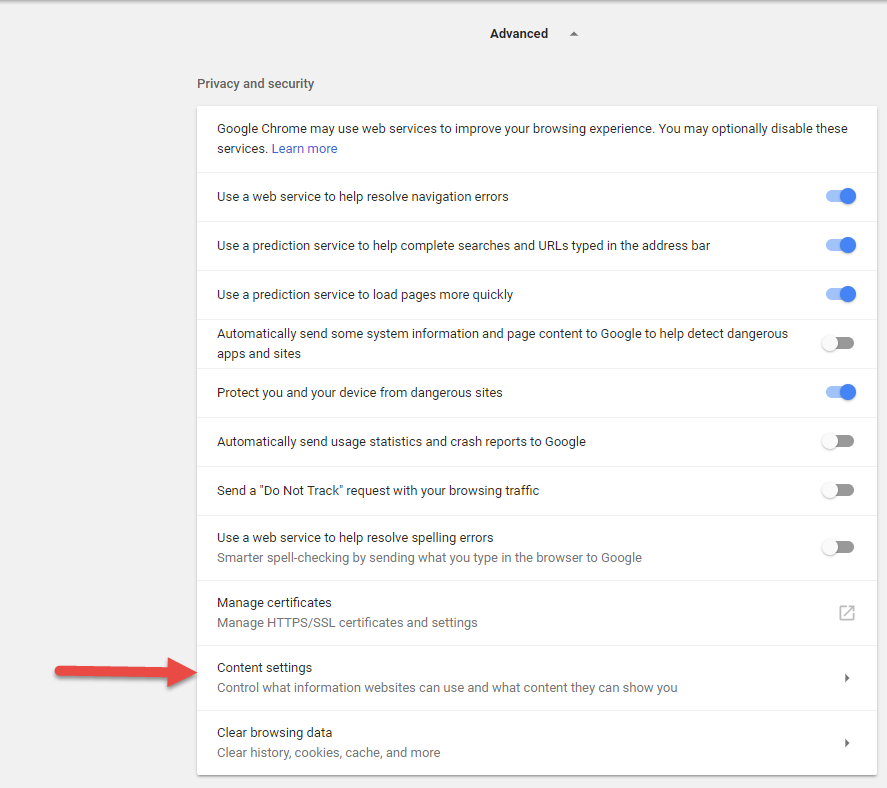This screenshot has height=788, width=887.
Task: Click the Advanced heading label
Action: pos(519,34)
